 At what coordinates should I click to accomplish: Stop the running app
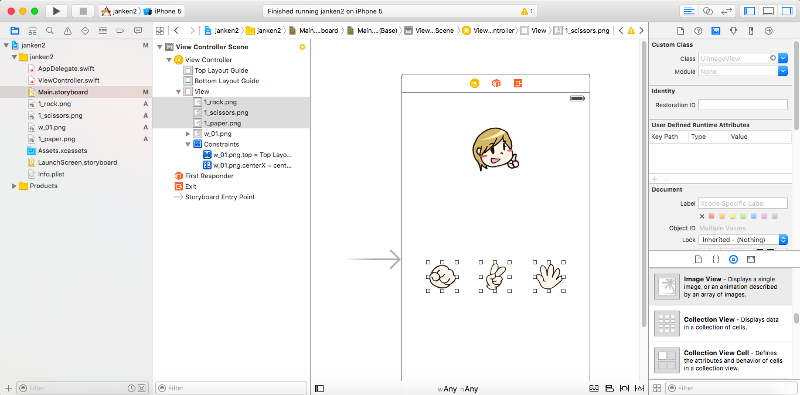coord(83,11)
